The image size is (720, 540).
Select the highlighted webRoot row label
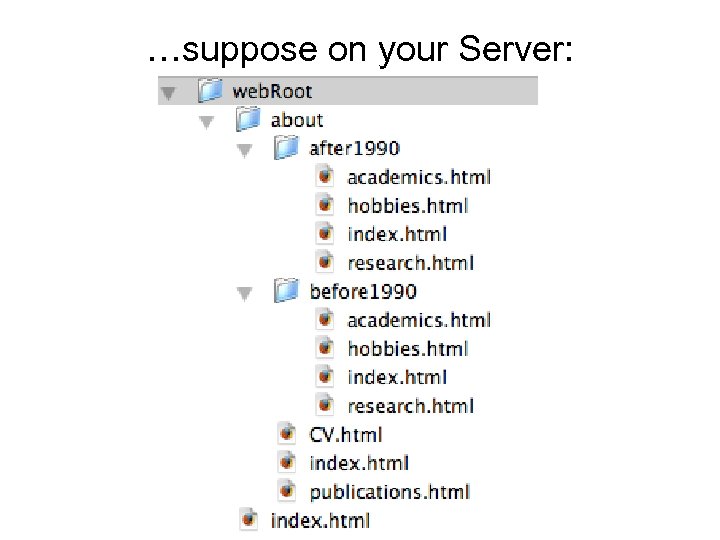[272, 91]
